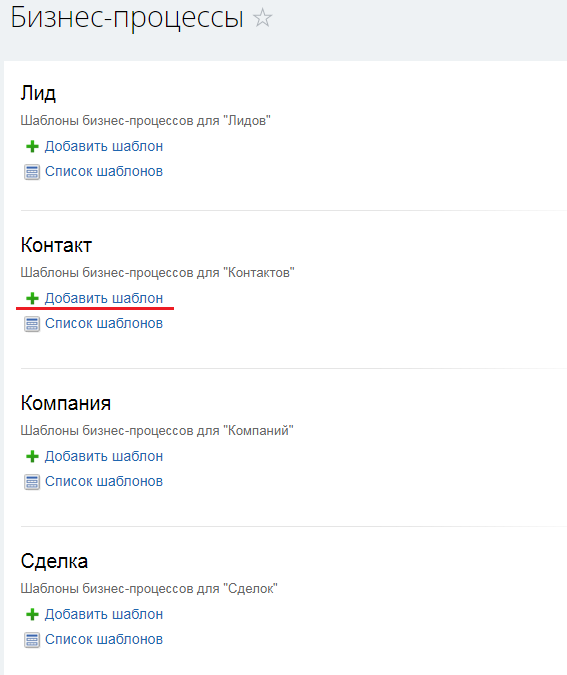Click the Контакт section heading
567x675 pixels.
56,245
